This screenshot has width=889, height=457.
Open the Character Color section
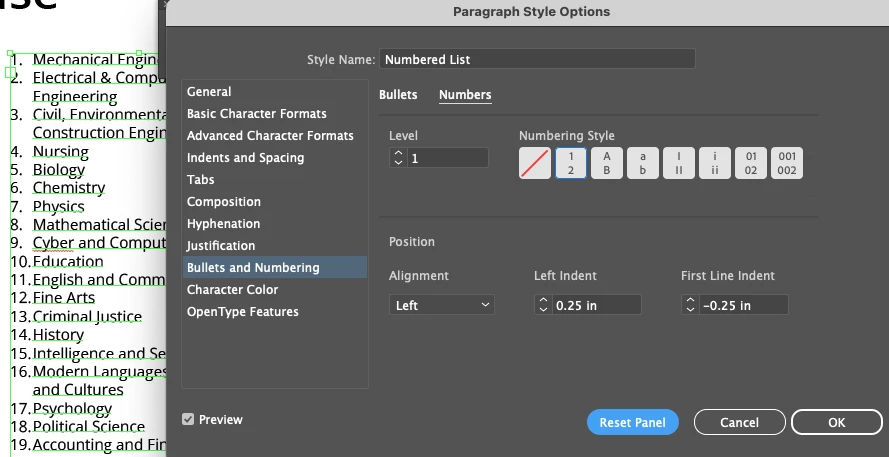click(232, 290)
